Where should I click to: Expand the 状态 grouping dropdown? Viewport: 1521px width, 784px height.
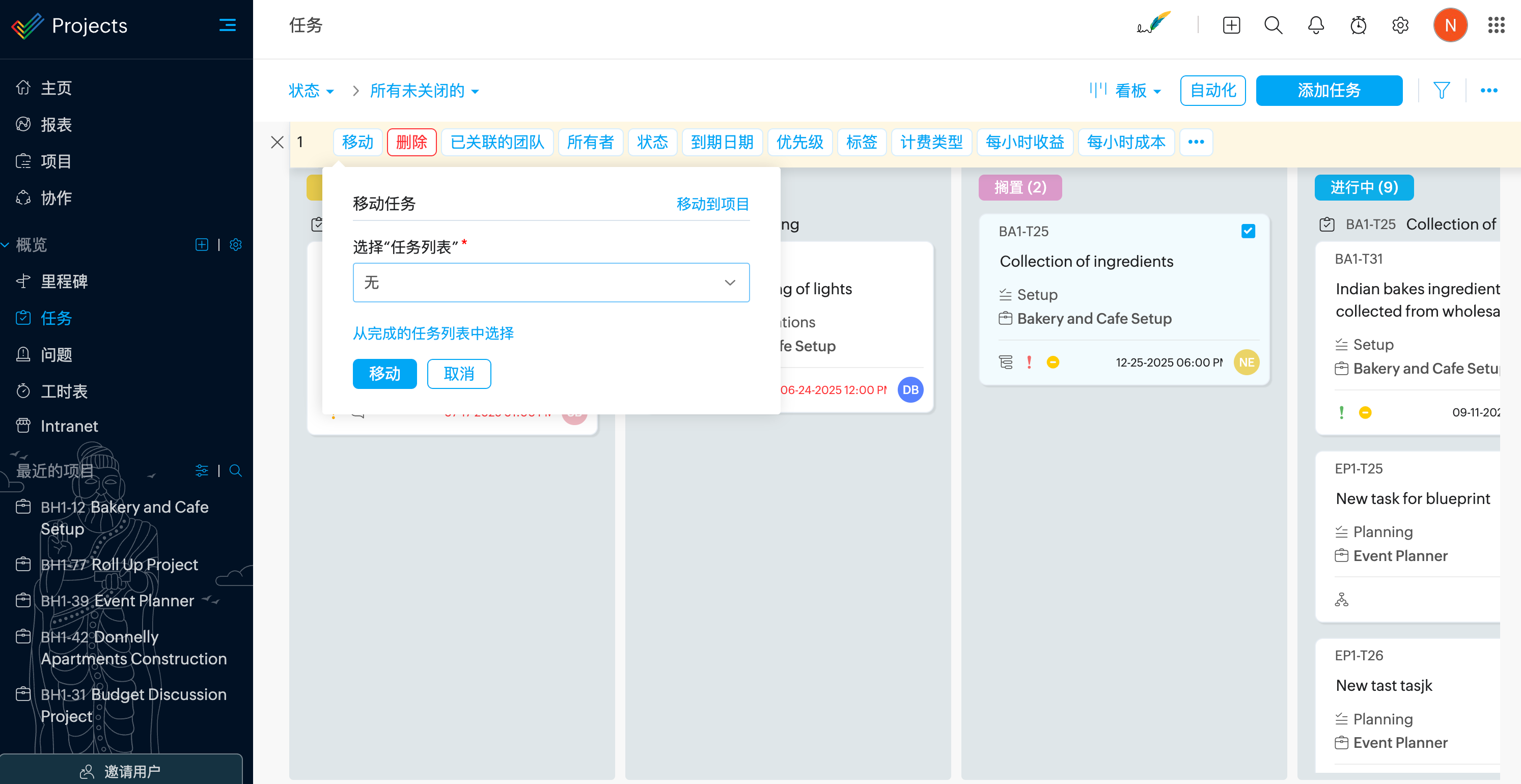(311, 90)
